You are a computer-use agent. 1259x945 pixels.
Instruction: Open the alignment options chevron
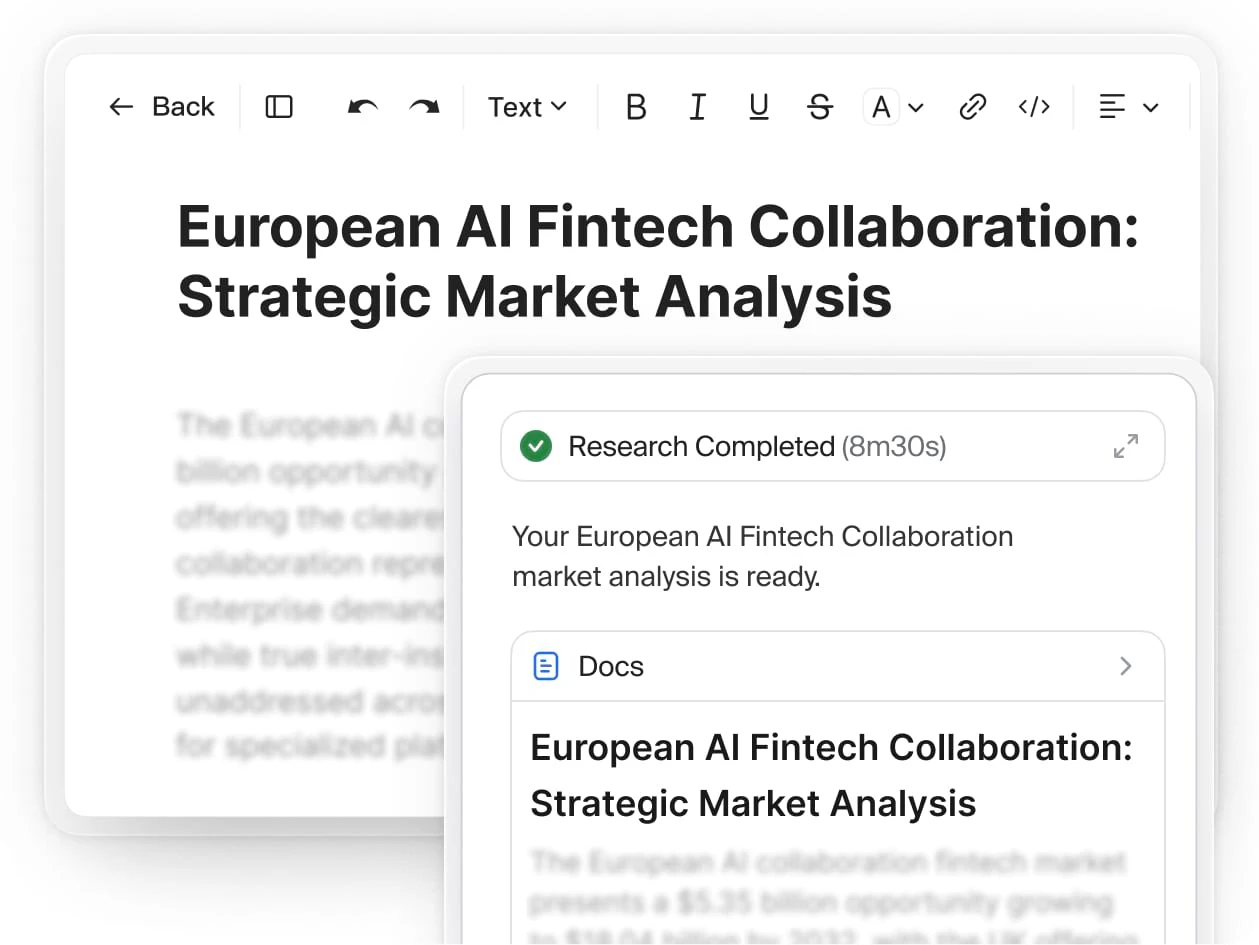tap(1151, 107)
